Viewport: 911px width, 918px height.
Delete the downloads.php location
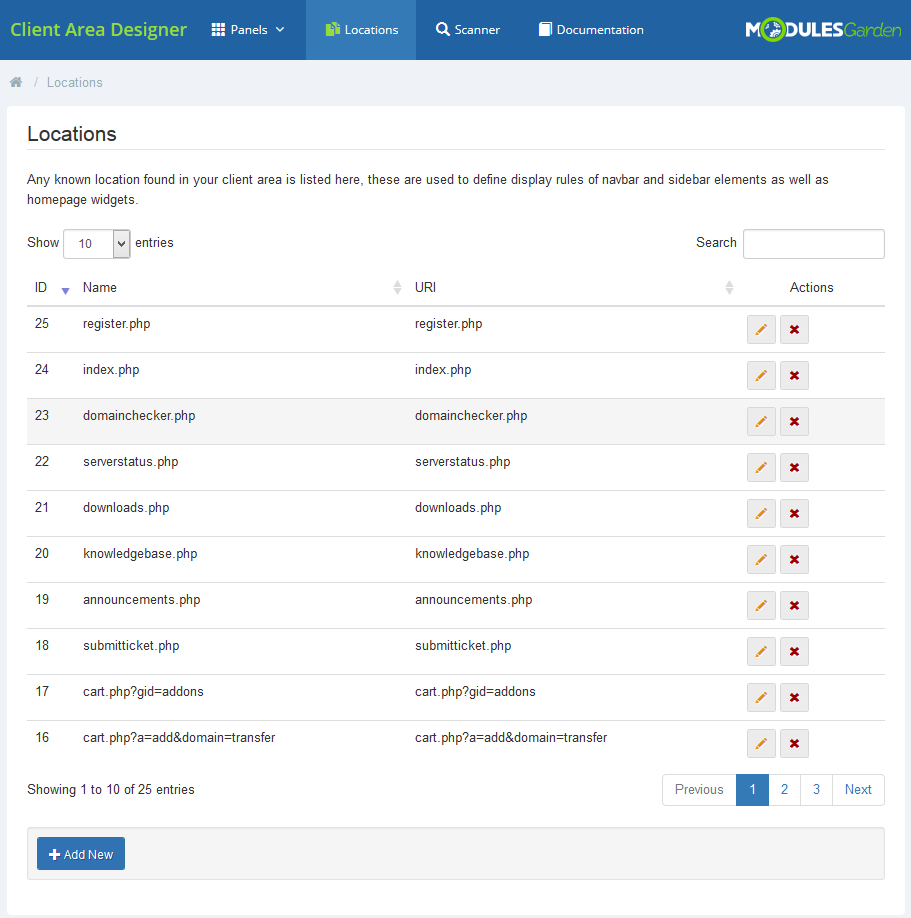[x=794, y=513]
